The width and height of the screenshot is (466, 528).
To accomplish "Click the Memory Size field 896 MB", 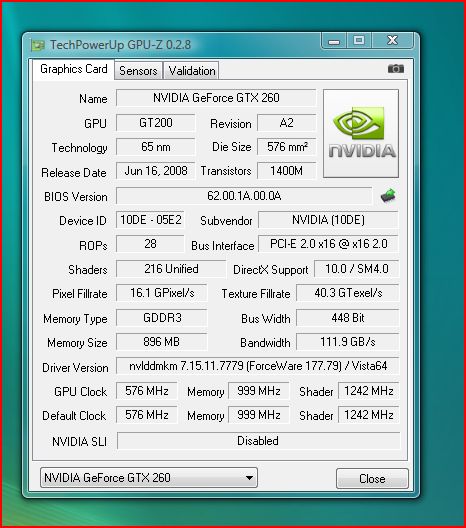I will pyautogui.click(x=162, y=342).
